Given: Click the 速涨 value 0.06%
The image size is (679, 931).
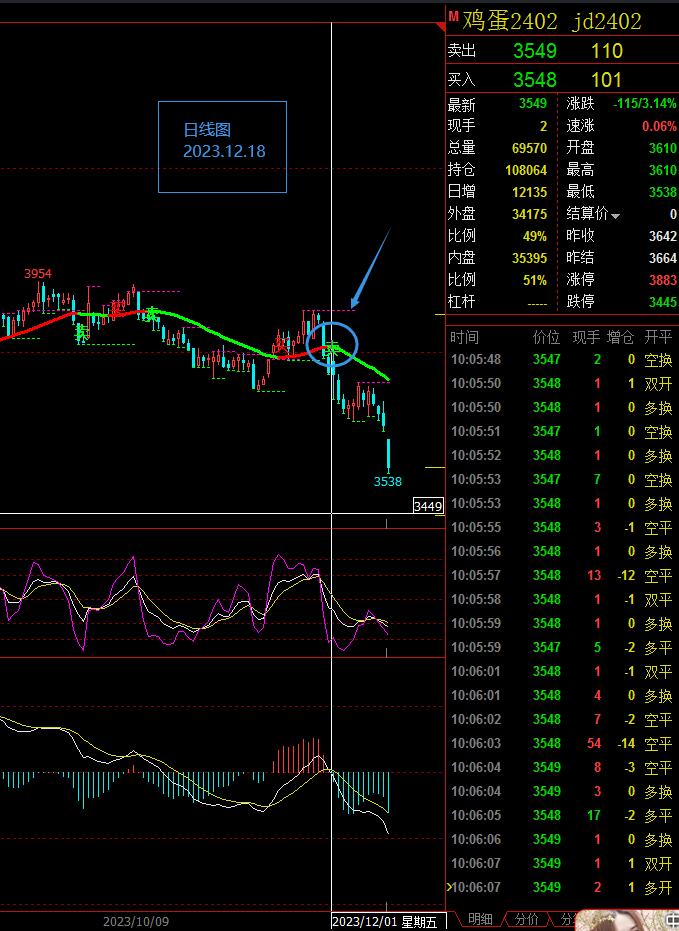Looking at the screenshot, I should pos(659,126).
